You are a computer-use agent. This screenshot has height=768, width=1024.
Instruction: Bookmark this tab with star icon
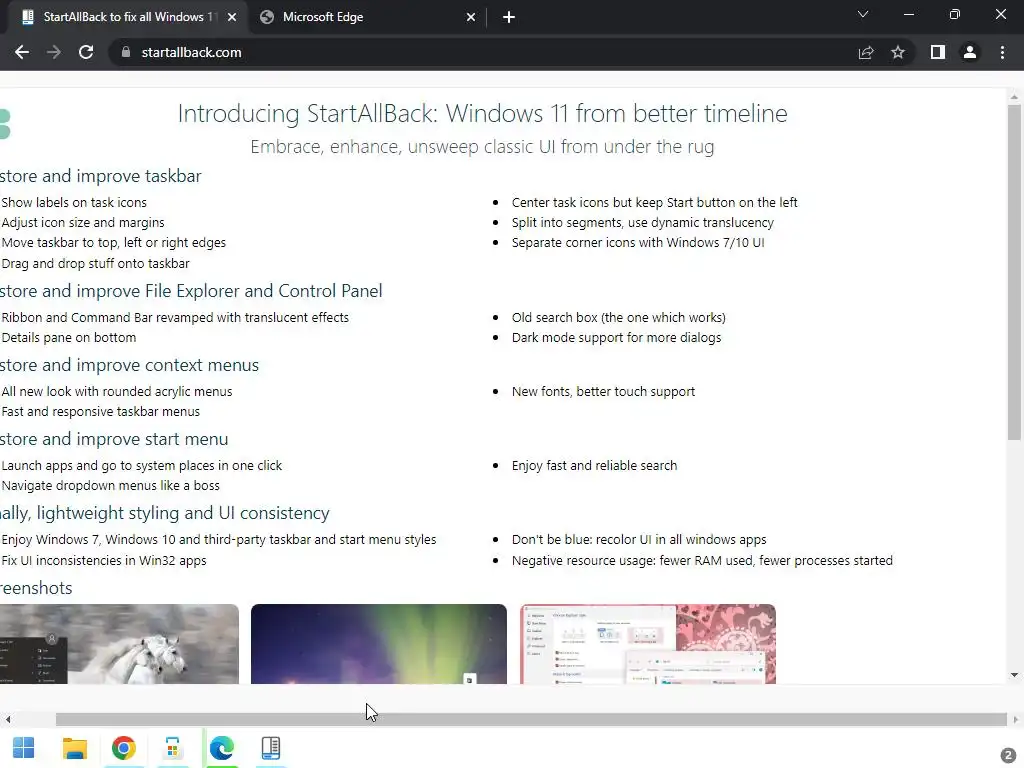(x=898, y=52)
